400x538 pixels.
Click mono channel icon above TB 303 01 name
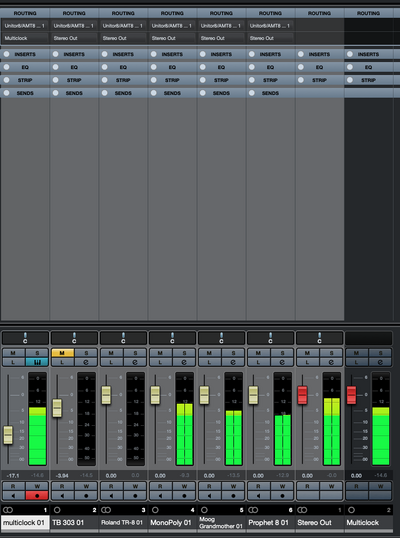point(57,510)
